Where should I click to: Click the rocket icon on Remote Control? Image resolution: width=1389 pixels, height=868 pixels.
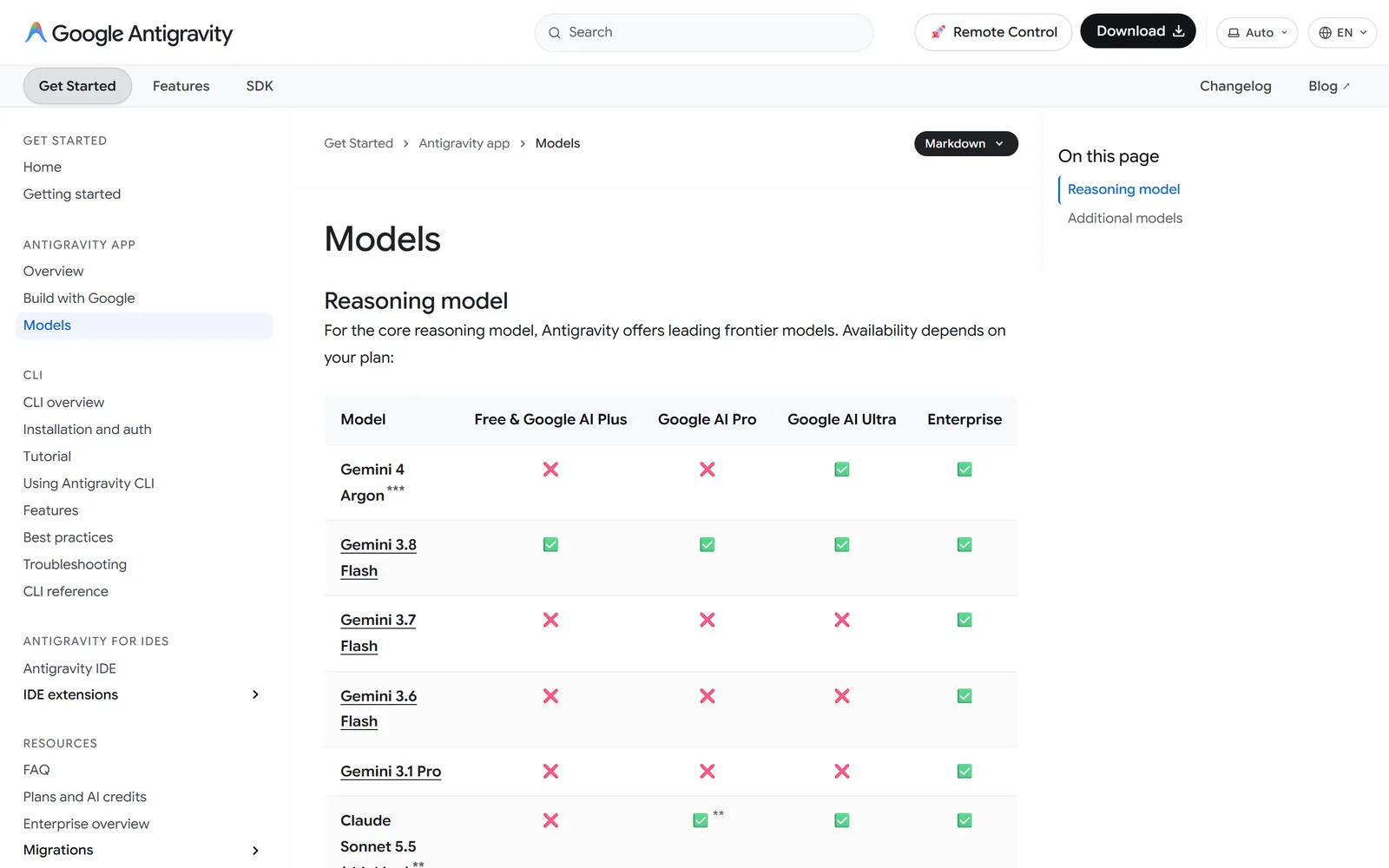tap(938, 32)
